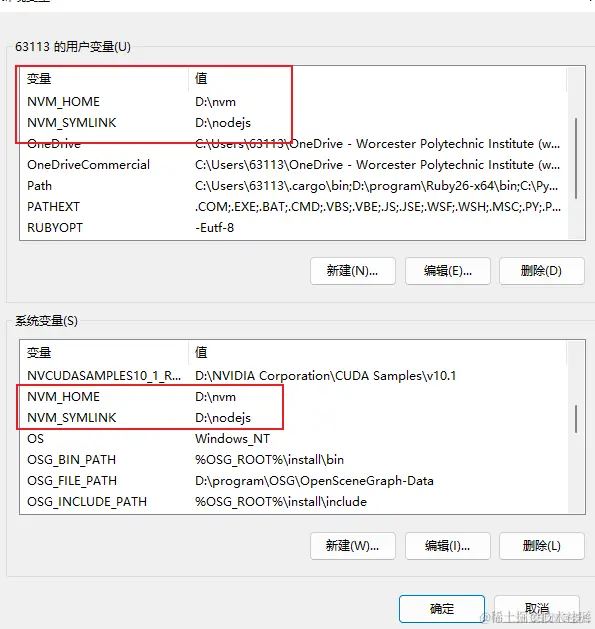The image size is (595, 629).
Task: Click the 删除(D) button for user variables
Action: [542, 271]
